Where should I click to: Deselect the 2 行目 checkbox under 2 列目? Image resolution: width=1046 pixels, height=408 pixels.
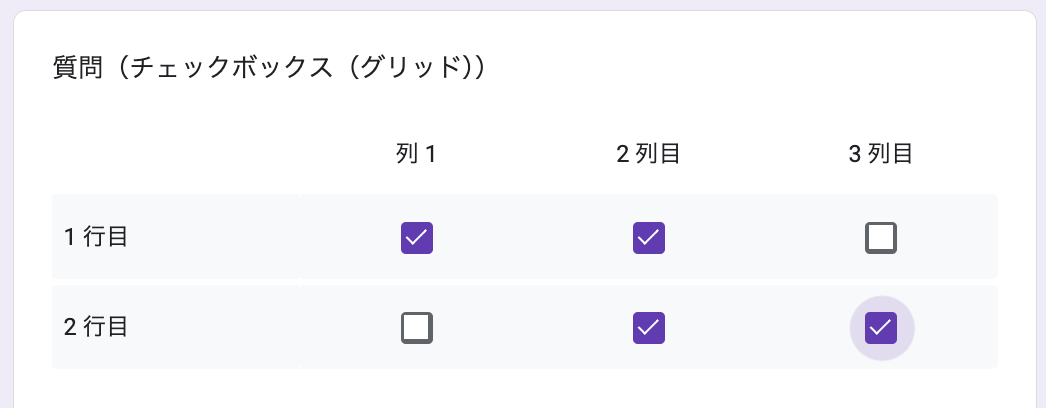649,327
